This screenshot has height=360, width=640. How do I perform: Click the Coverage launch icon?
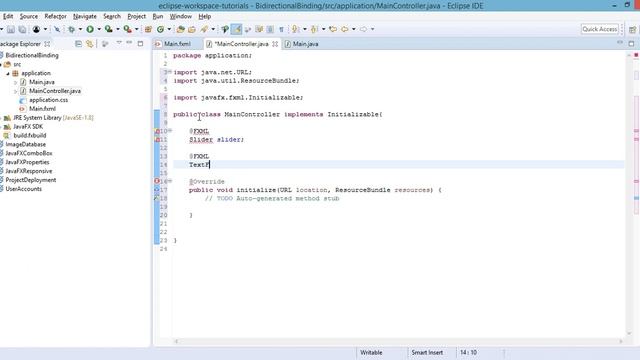pyautogui.click(x=109, y=29)
